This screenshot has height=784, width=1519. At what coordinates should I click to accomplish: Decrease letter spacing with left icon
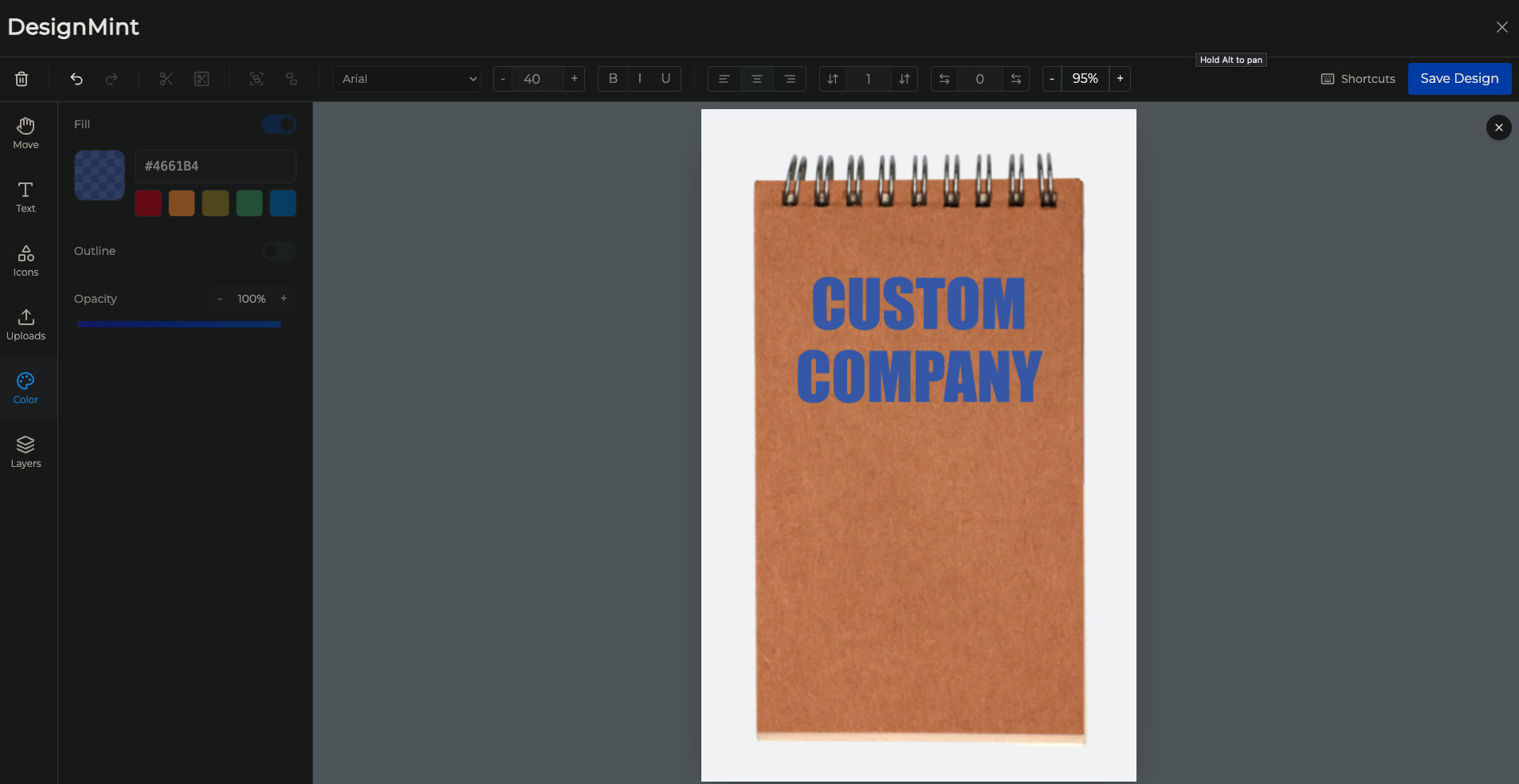tap(944, 79)
